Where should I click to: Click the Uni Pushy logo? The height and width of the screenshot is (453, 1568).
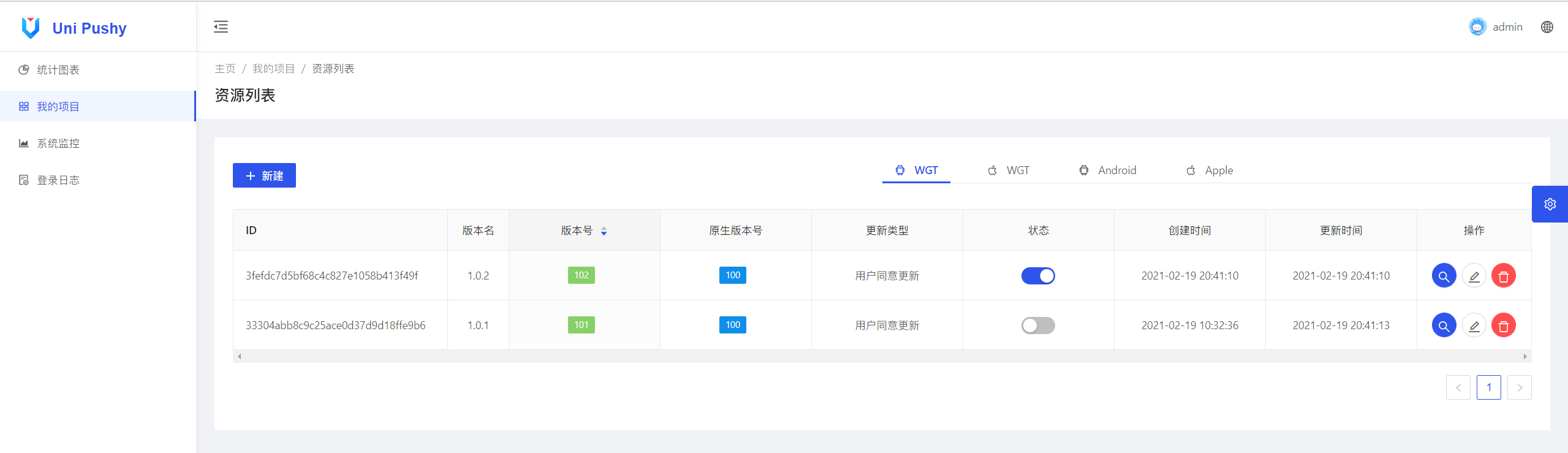tap(74, 28)
